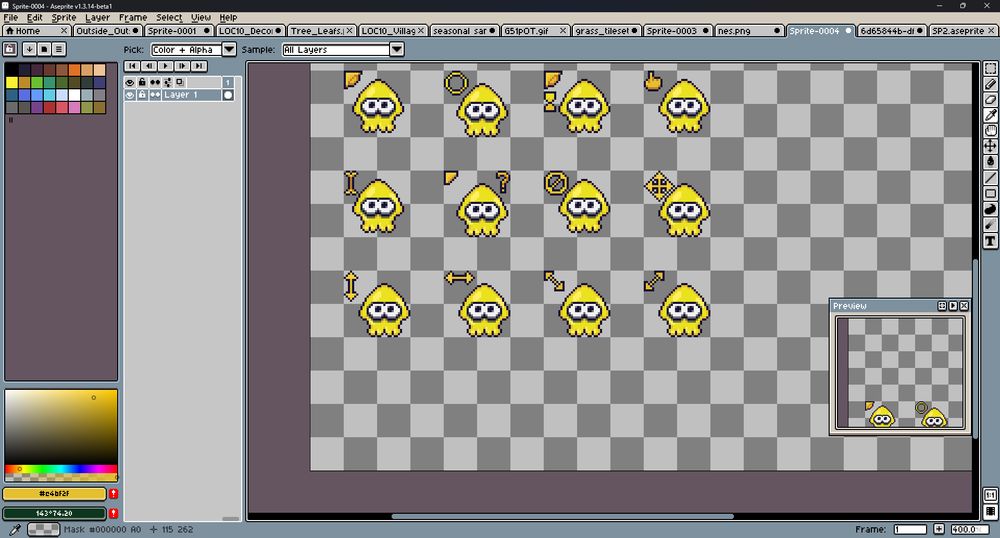Go to first frame
1000x538 pixels.
tap(132, 66)
